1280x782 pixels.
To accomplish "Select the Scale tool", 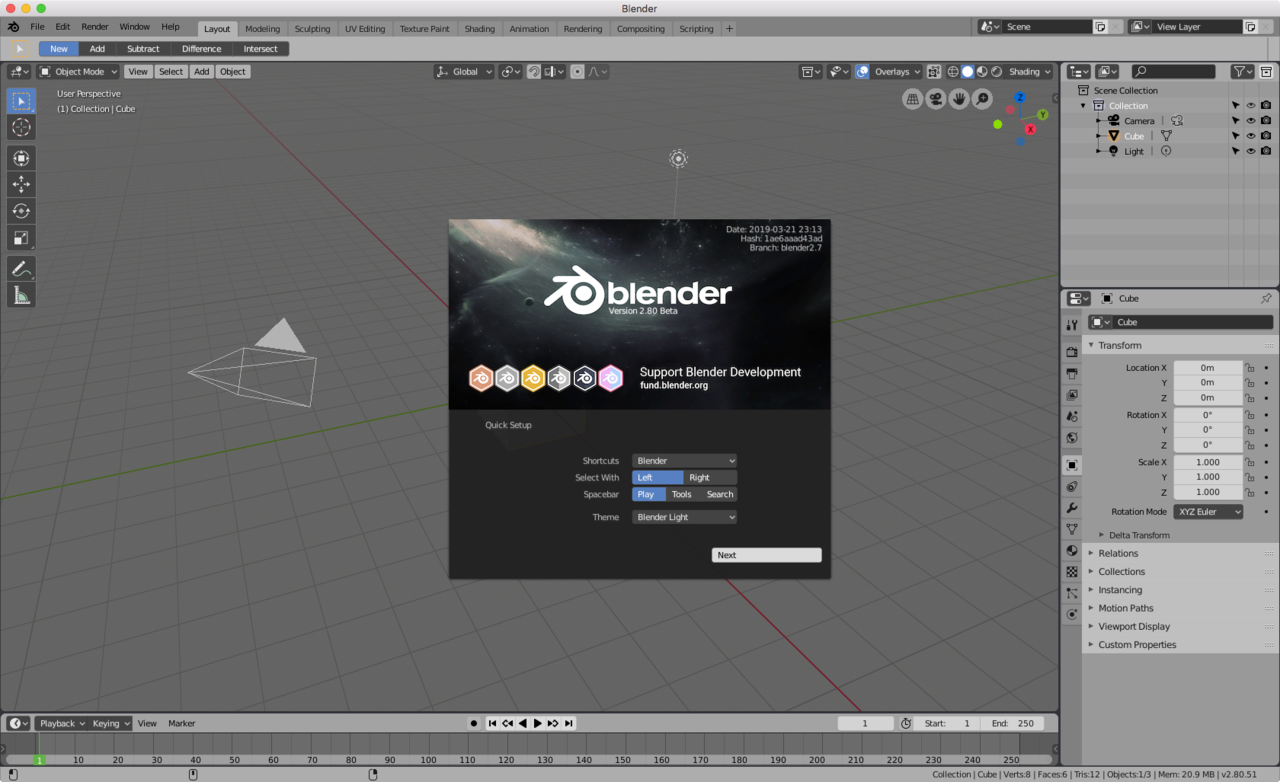I will point(21,238).
